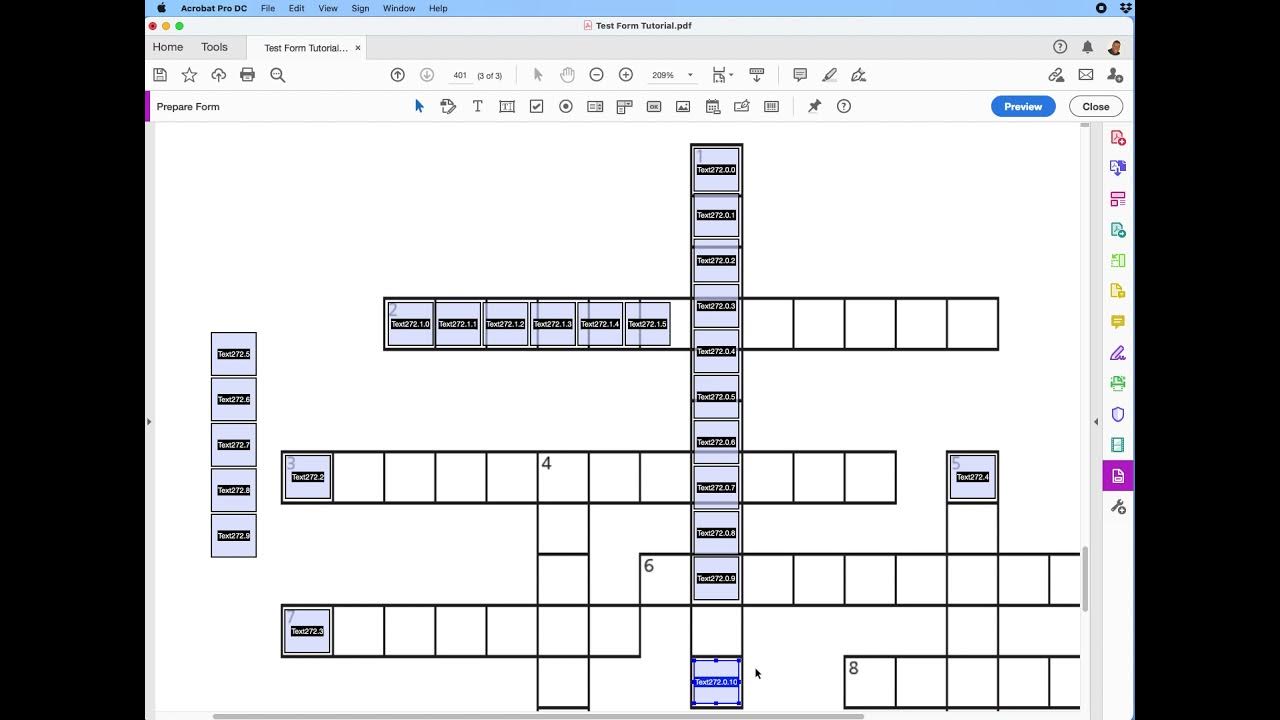Select the form object arrow tool
This screenshot has height=720, width=1280.
pyautogui.click(x=419, y=106)
